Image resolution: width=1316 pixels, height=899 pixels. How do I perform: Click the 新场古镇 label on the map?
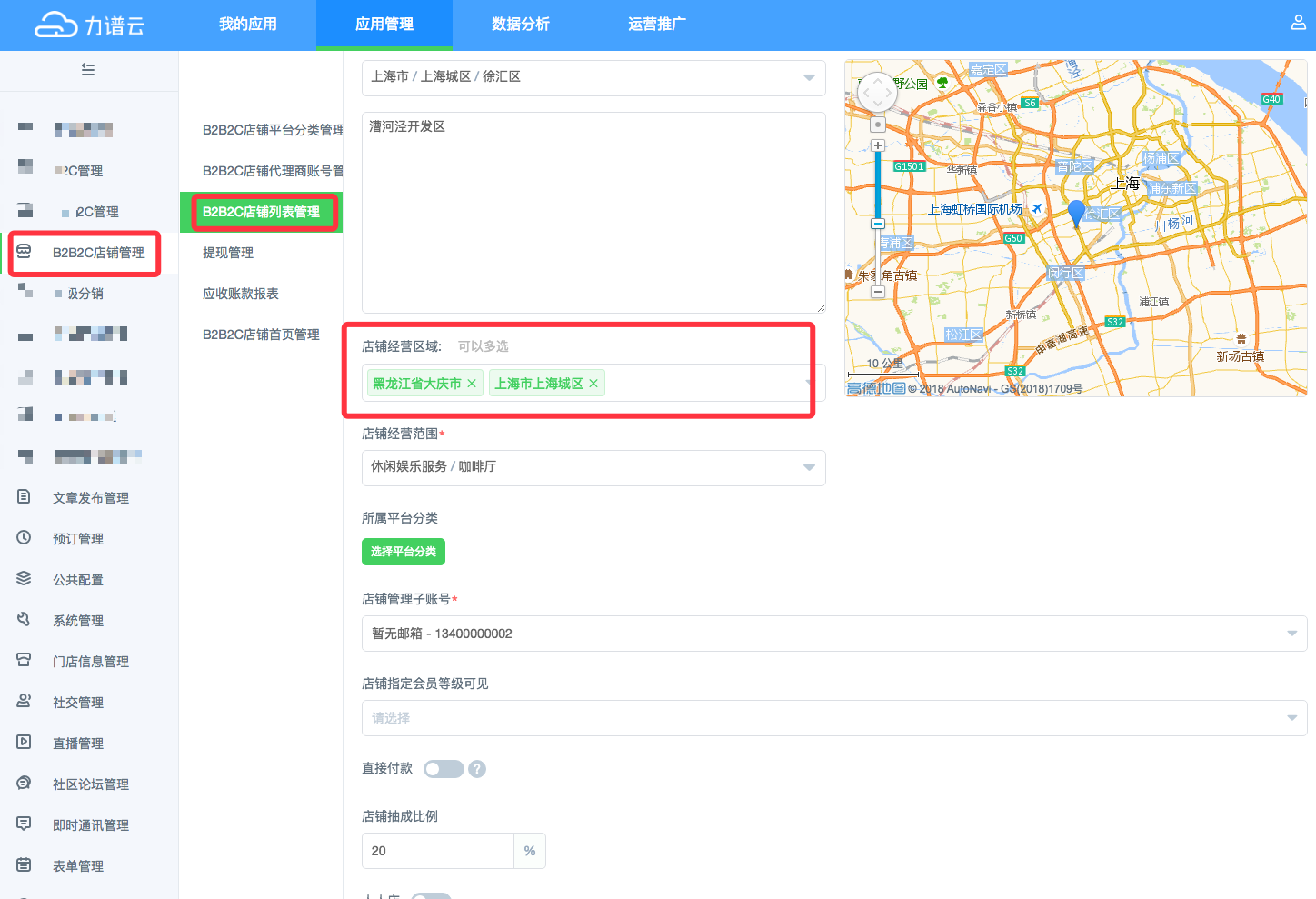(1241, 356)
